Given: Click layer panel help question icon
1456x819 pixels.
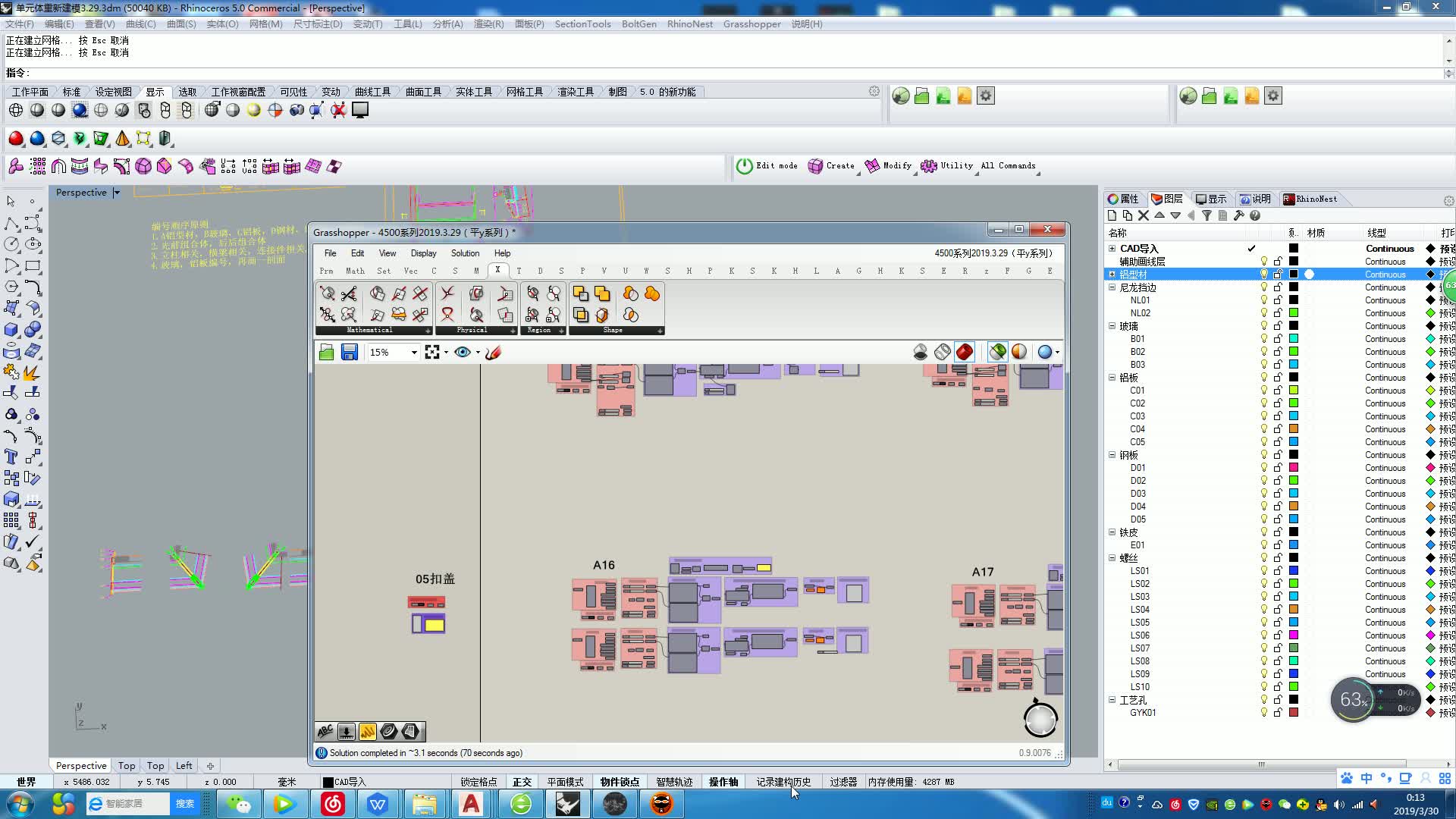Looking at the screenshot, I should (x=1255, y=215).
